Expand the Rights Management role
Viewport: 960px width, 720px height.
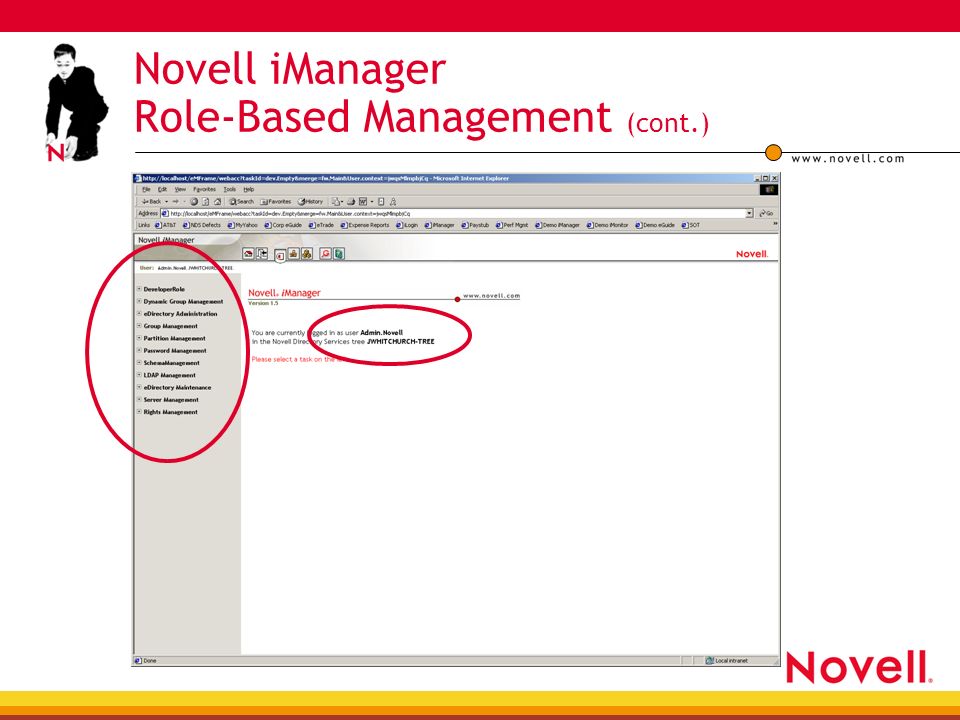click(x=139, y=411)
